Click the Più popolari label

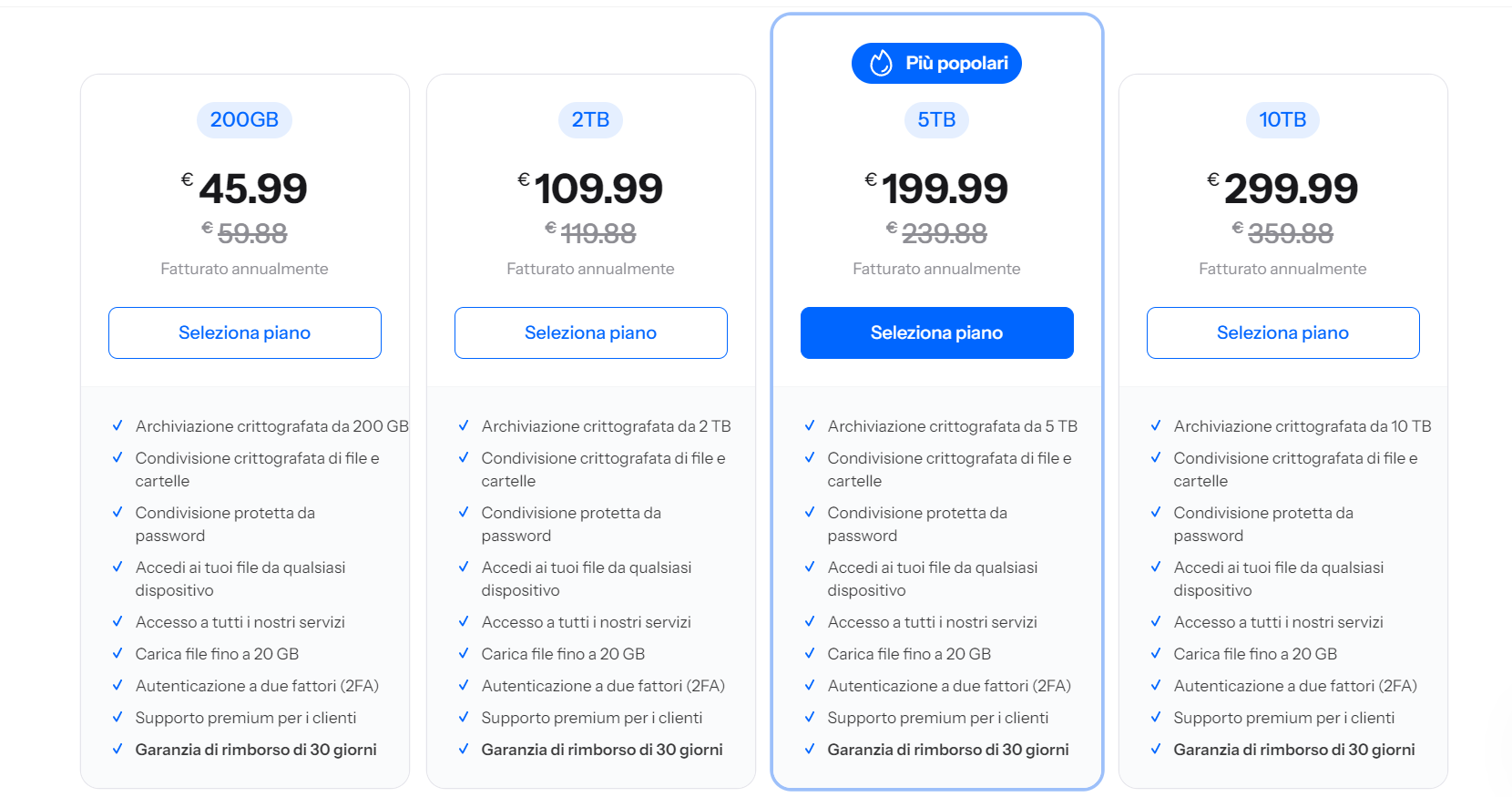click(956, 63)
